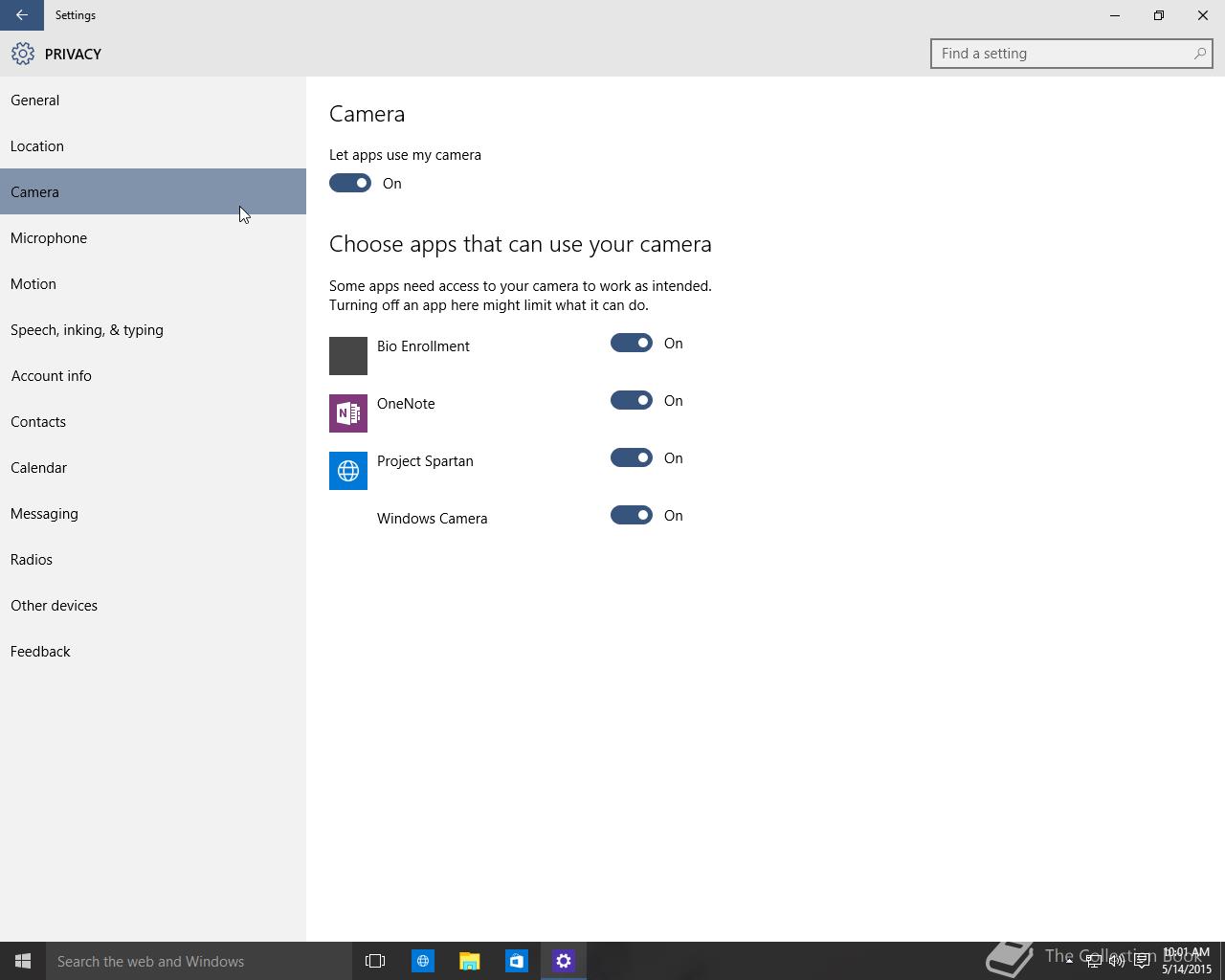Viewport: 1225px width, 980px height.
Task: Open the Messaging privacy section
Action: [153, 513]
